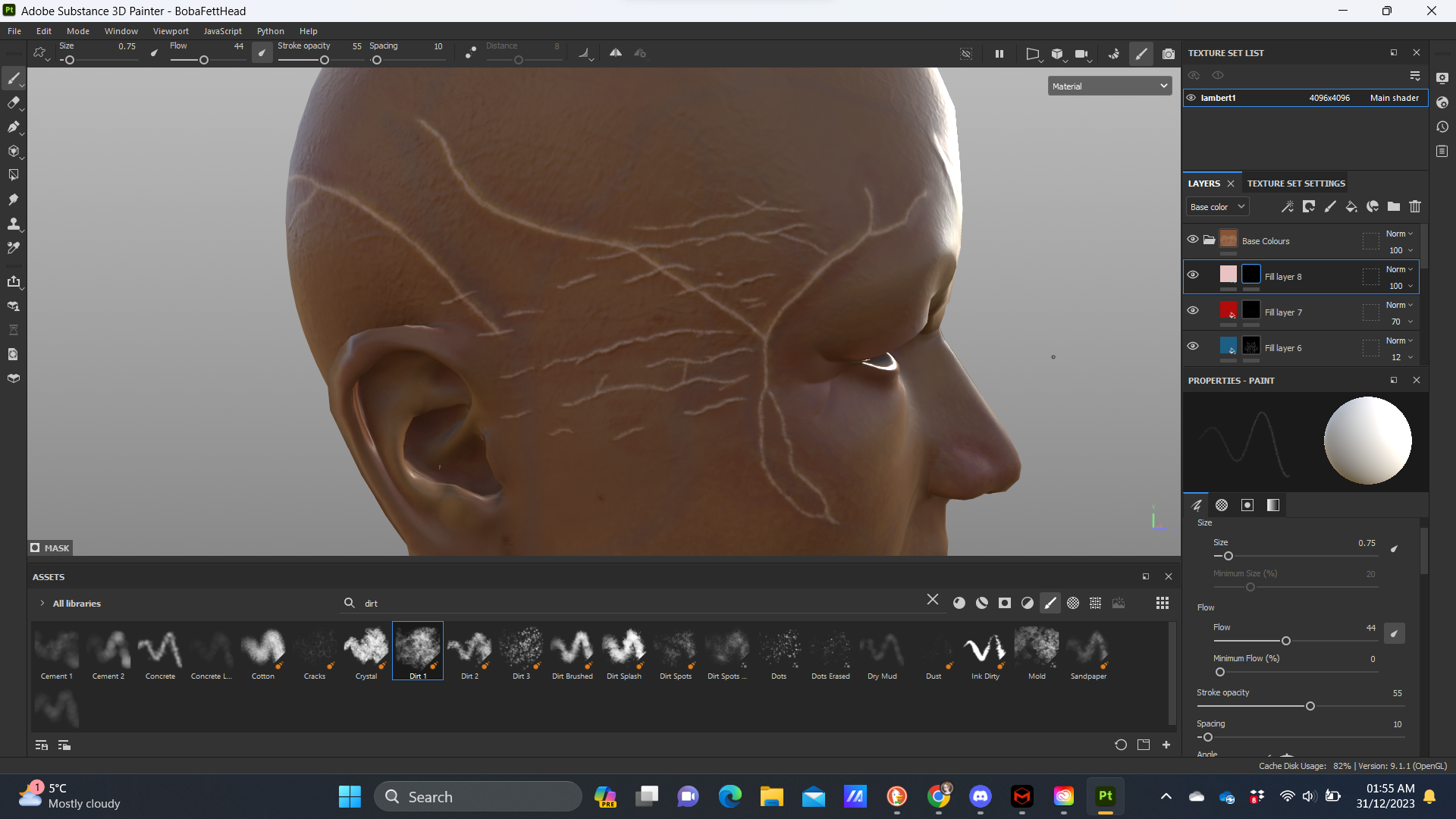Filter assets by brushes
Screen dimensions: 1456x819
pos(1050,603)
